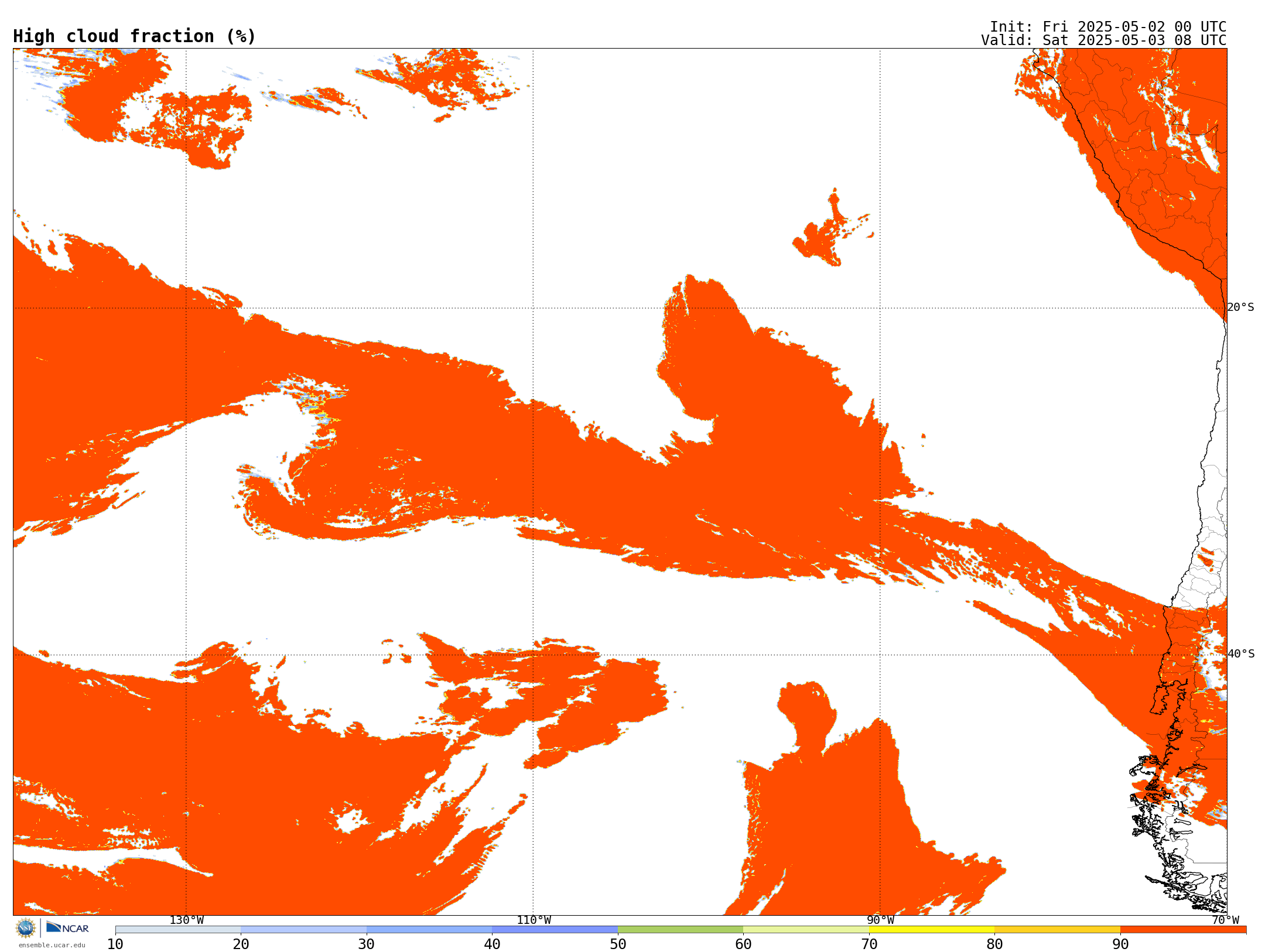
Task: Click the colorbar tick label 40
Action: pos(492,944)
